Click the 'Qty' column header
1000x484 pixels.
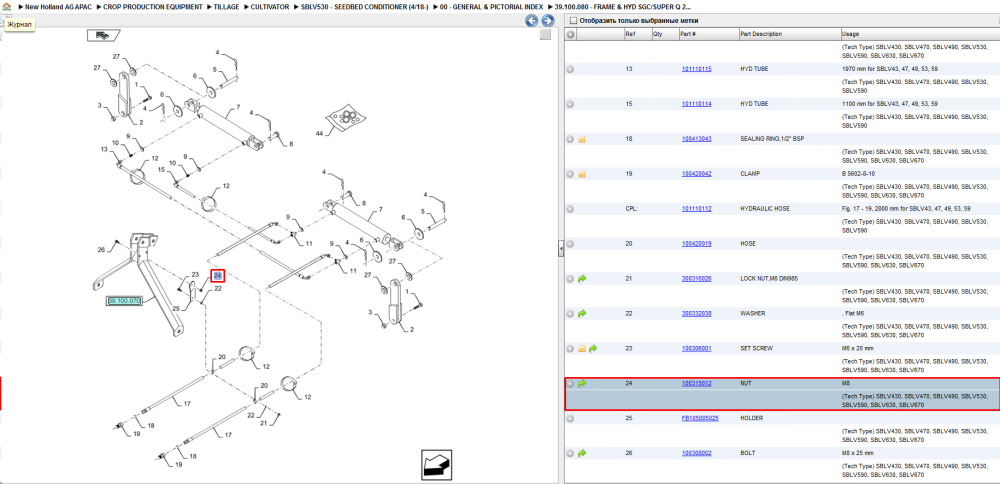click(665, 34)
